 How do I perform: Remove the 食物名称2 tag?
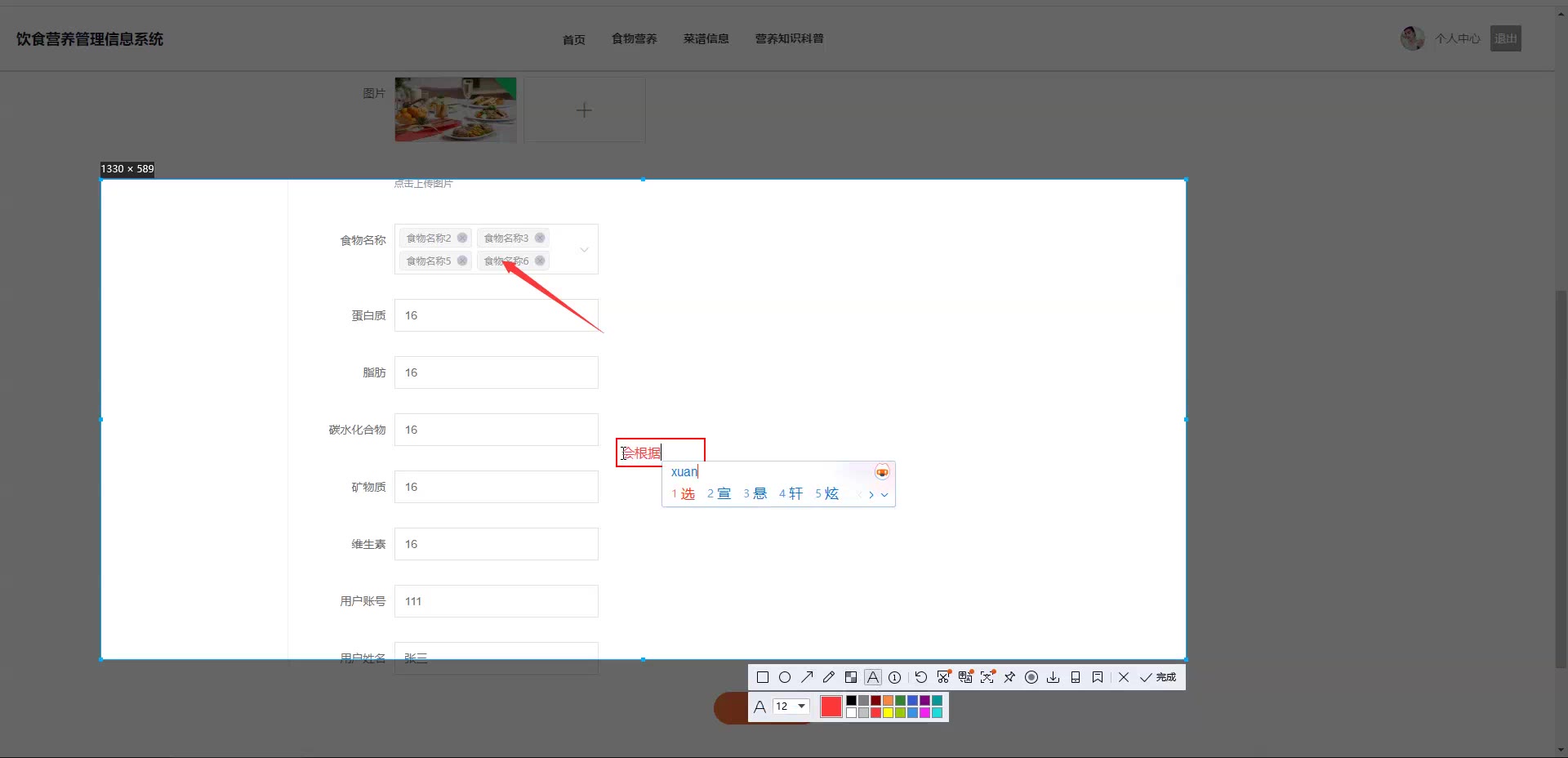462,238
